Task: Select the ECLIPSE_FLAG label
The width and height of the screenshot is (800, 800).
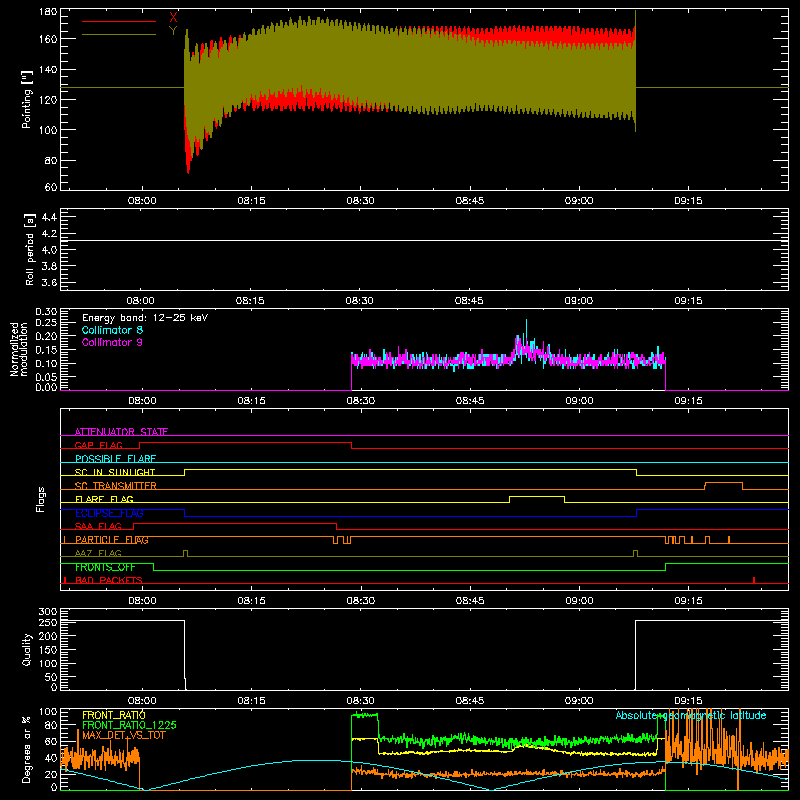Action: click(x=109, y=513)
